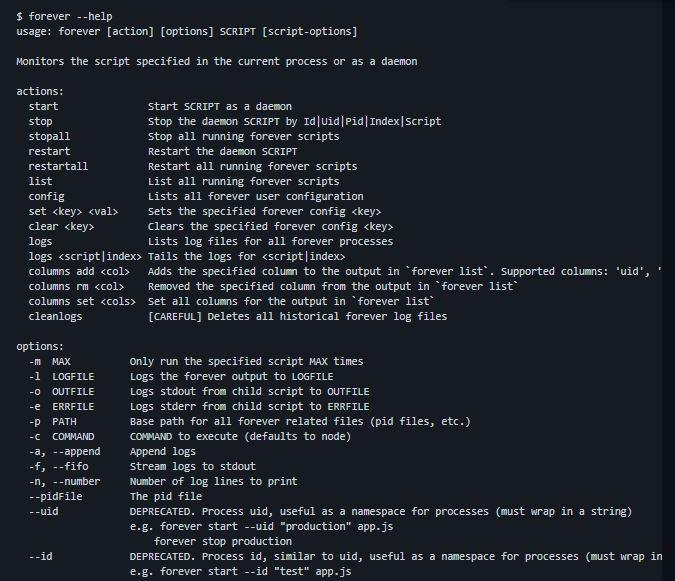Click the "clear <key>" action entry
Viewport: 675px width, 581px height.
click(61, 226)
